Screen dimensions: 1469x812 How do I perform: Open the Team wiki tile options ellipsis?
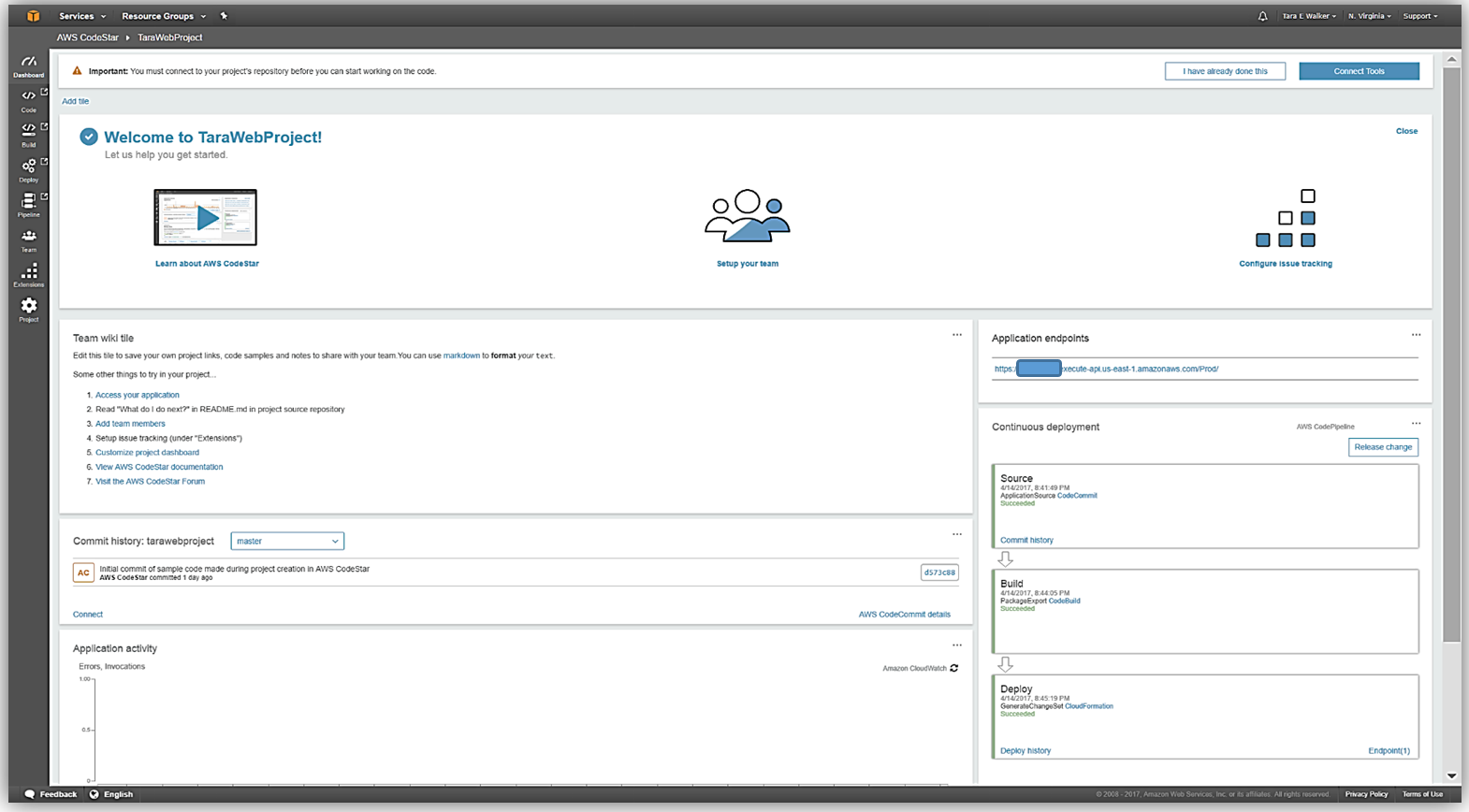click(956, 335)
